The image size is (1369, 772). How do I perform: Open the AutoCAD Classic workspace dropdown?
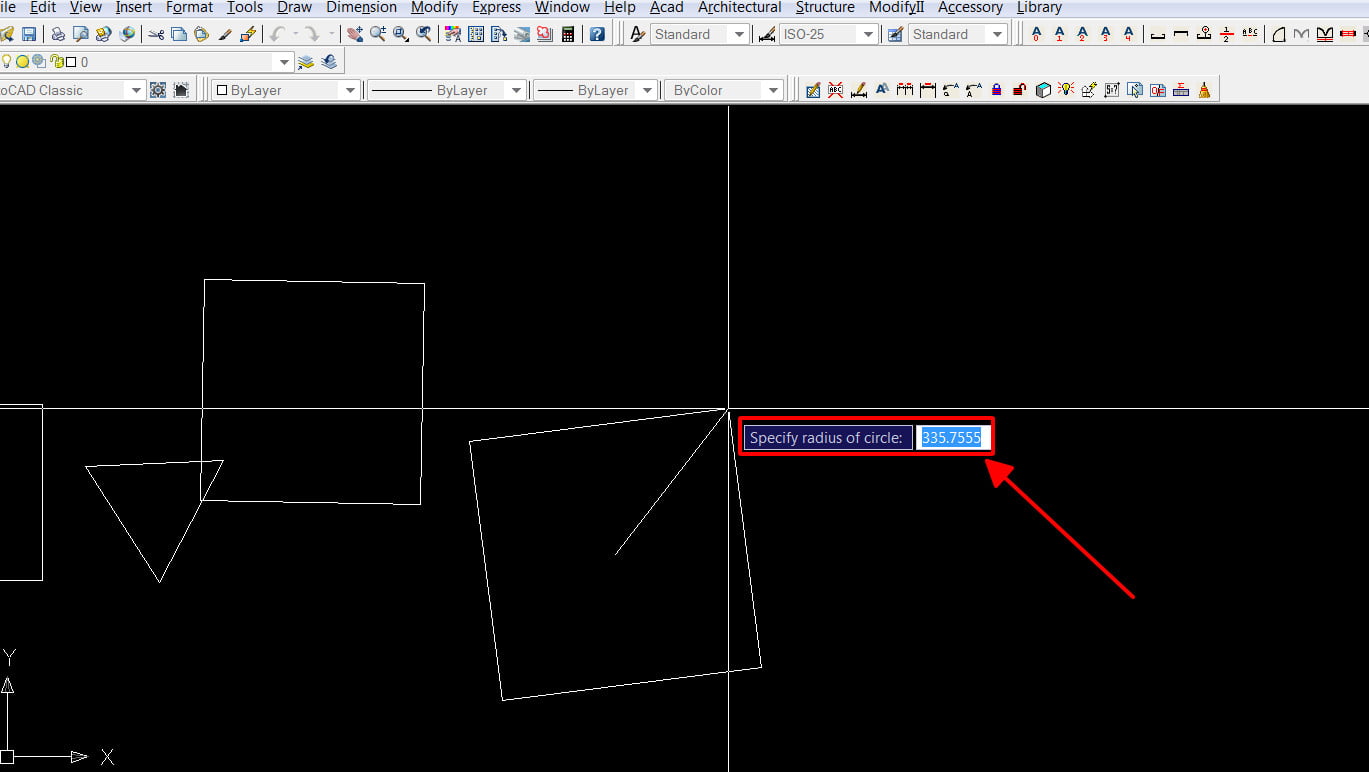(136, 90)
